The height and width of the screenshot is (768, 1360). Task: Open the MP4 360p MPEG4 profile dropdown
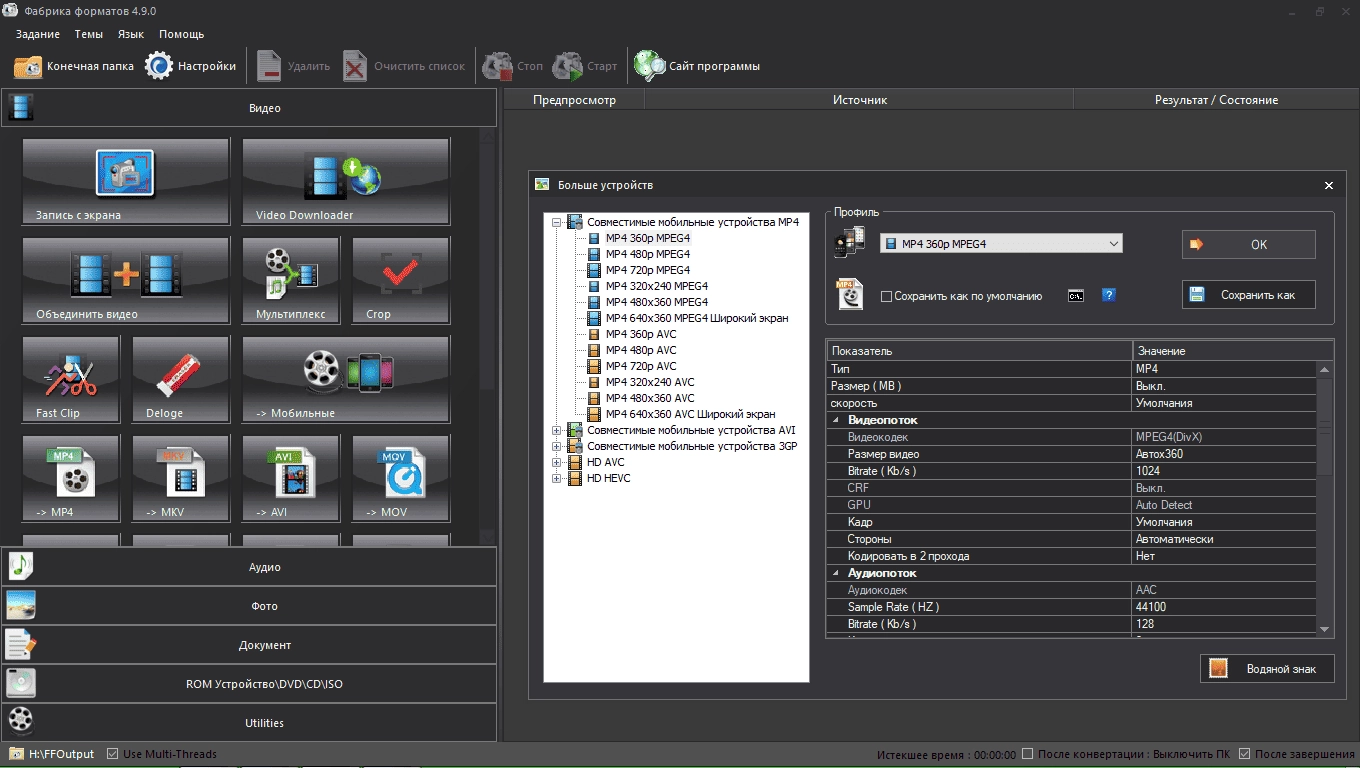coord(1001,243)
